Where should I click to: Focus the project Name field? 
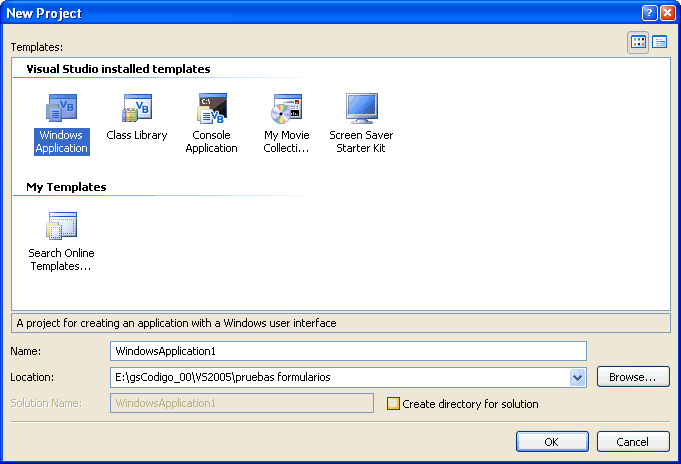pyautogui.click(x=348, y=351)
